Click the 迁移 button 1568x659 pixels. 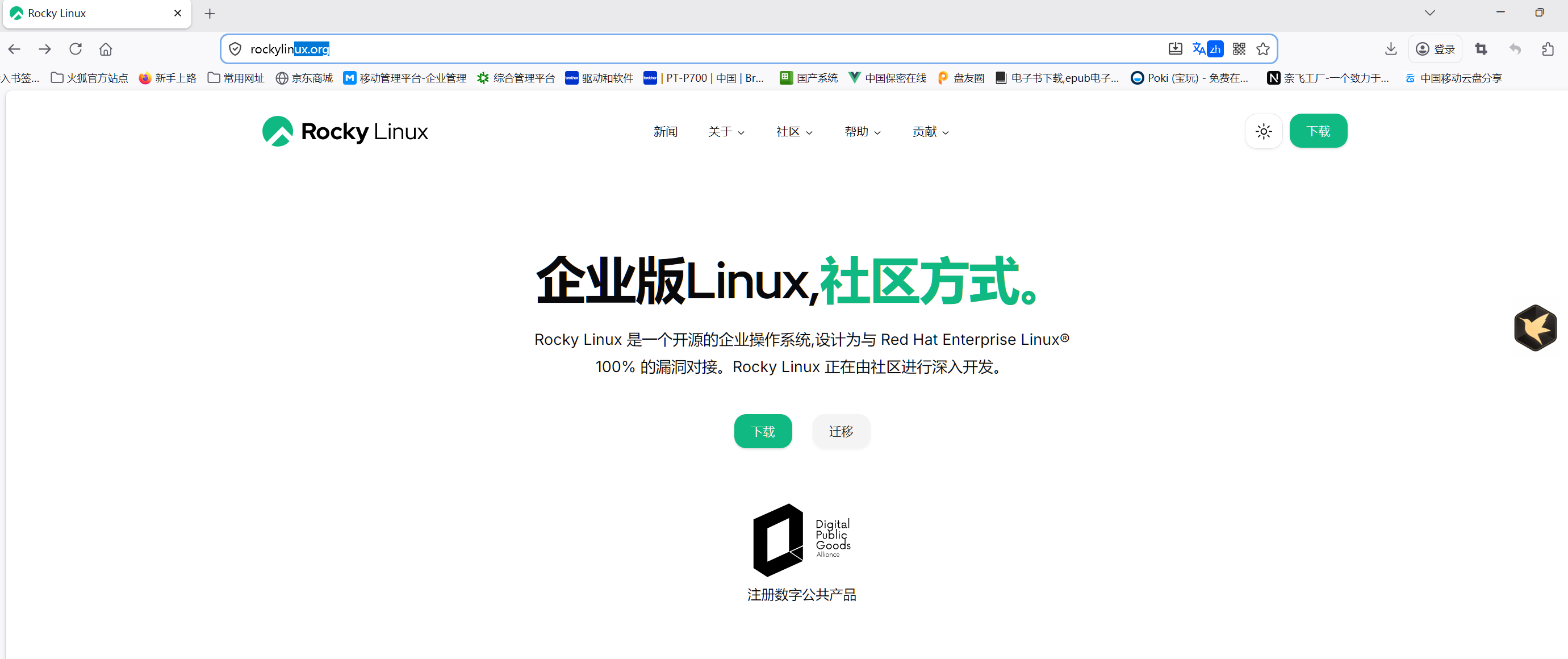(x=841, y=431)
